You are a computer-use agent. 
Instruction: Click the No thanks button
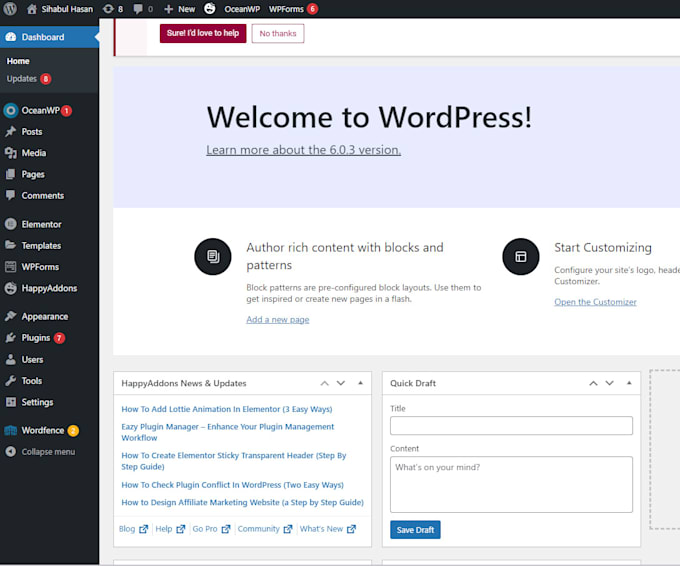[x=278, y=33]
